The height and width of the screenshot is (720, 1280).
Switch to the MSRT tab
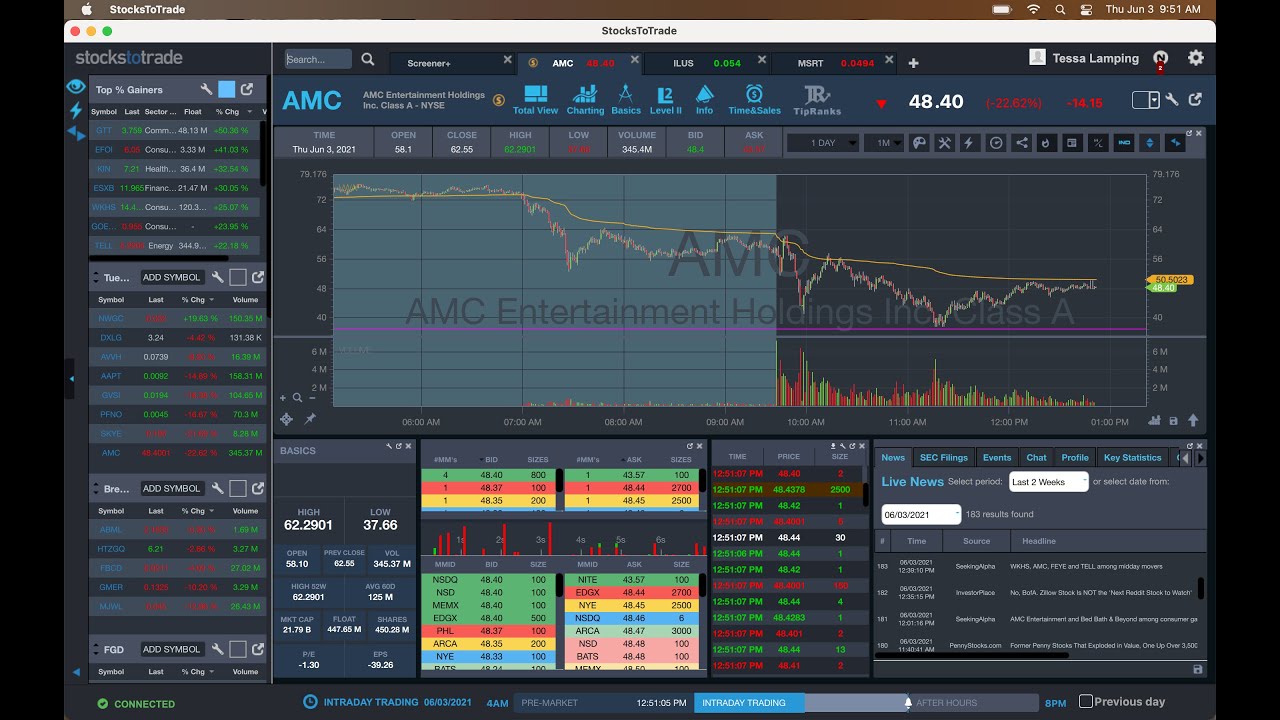coord(811,63)
